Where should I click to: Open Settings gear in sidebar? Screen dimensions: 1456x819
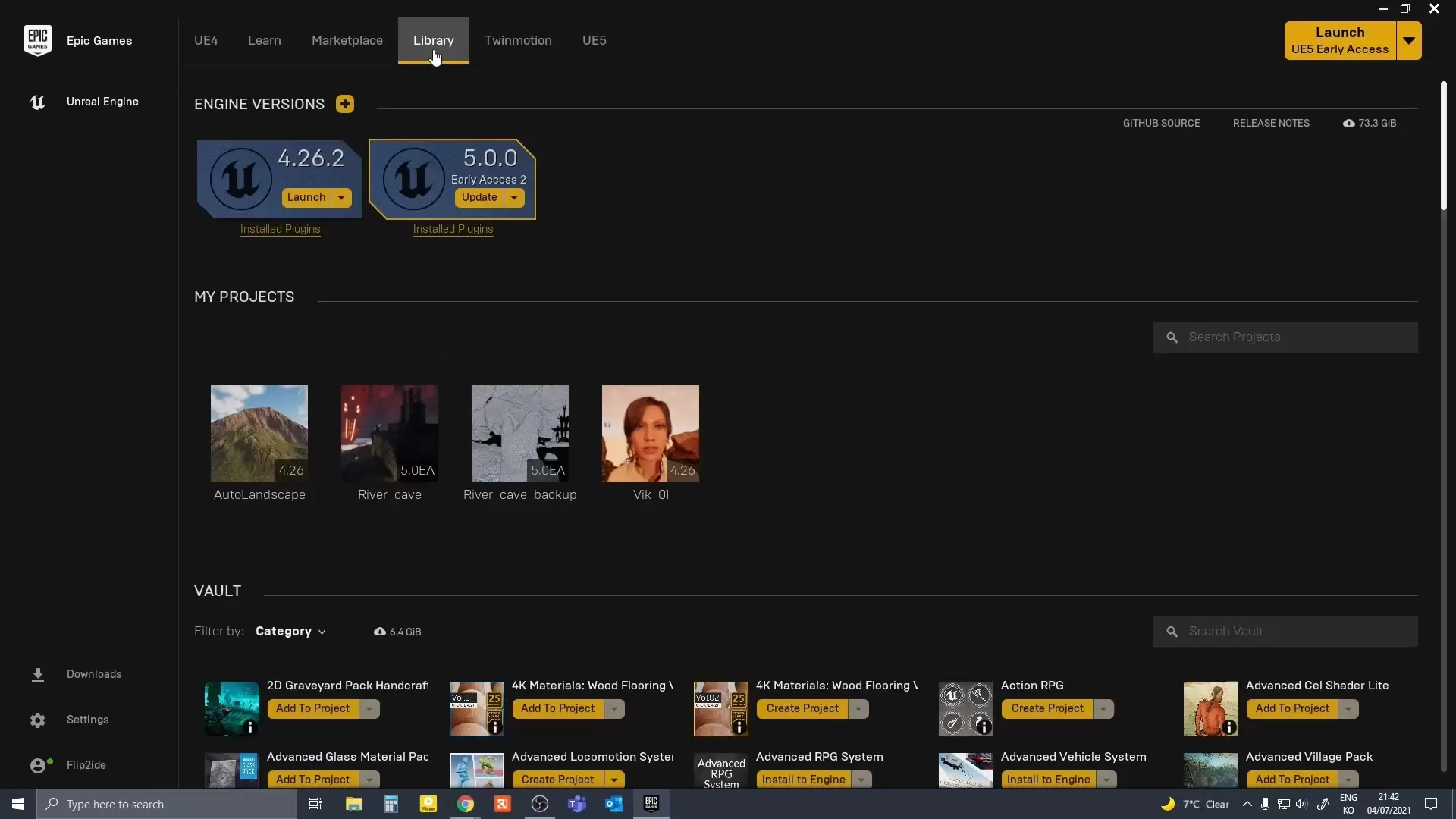coord(38,720)
